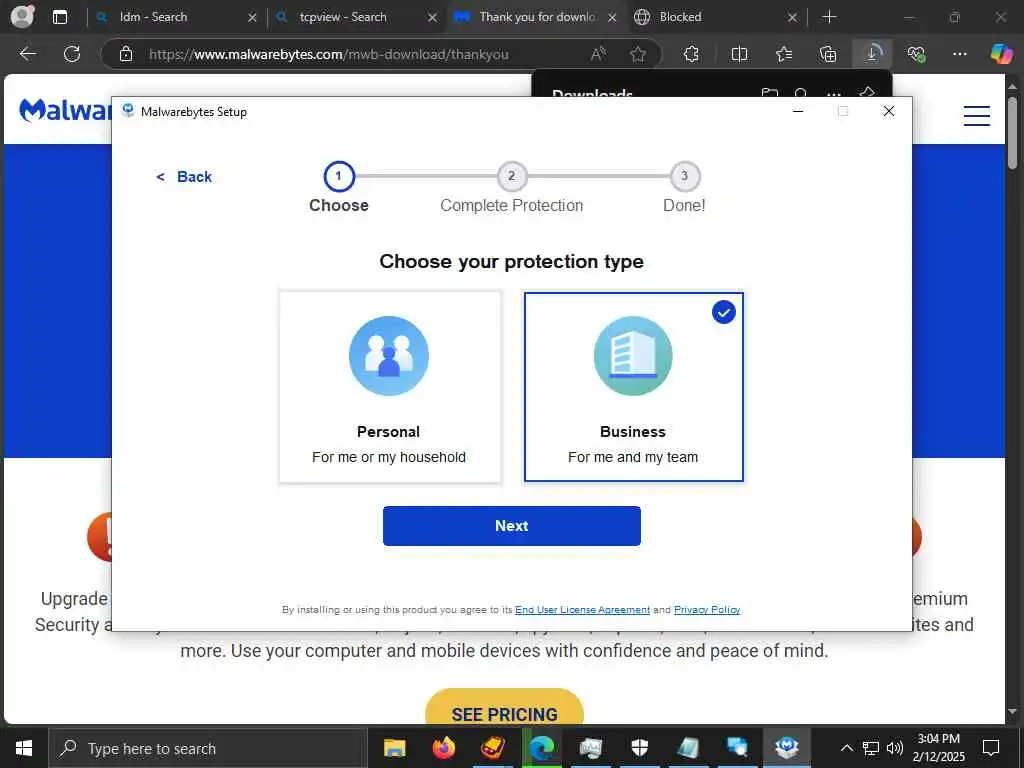Viewport: 1024px width, 768px height.
Task: Open the Favorites list icon
Action: (x=784, y=54)
